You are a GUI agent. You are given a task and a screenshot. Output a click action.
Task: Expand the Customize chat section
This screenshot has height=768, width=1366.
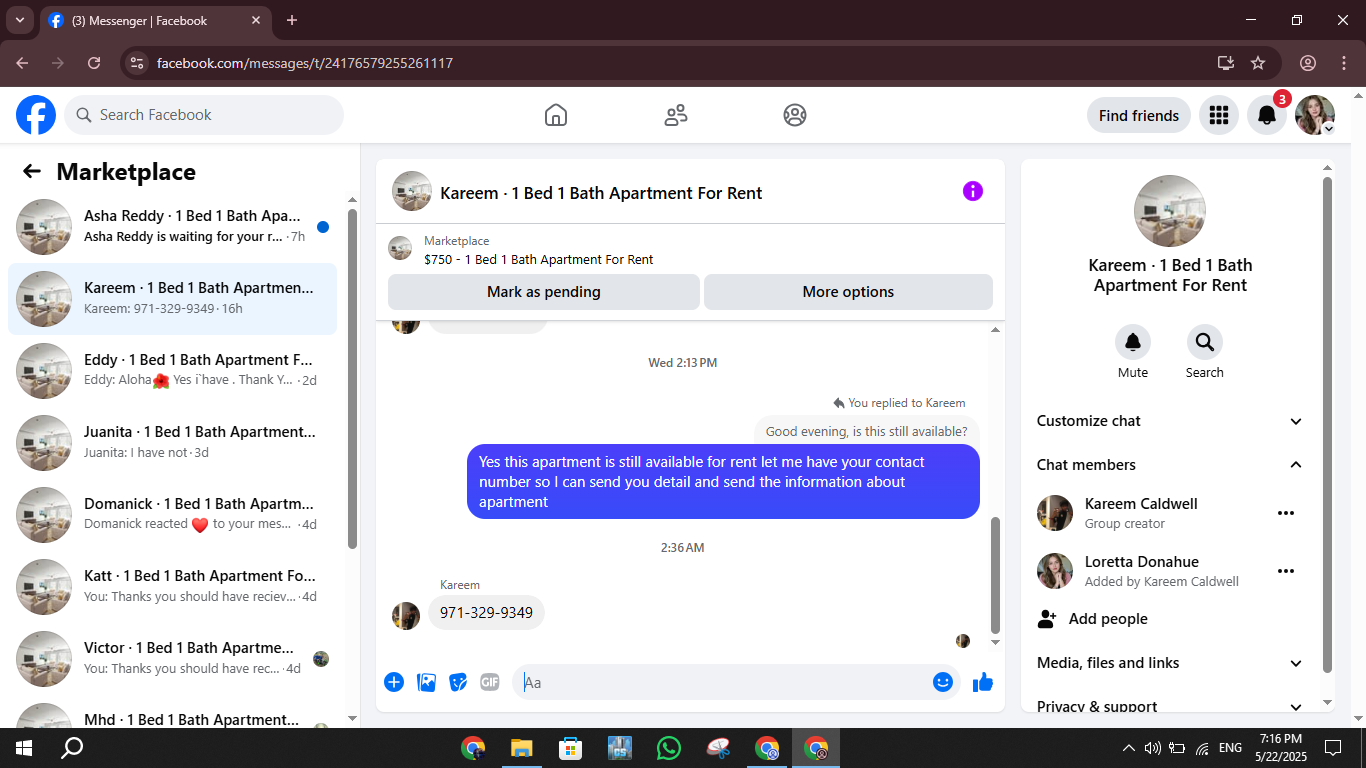[x=1170, y=421]
